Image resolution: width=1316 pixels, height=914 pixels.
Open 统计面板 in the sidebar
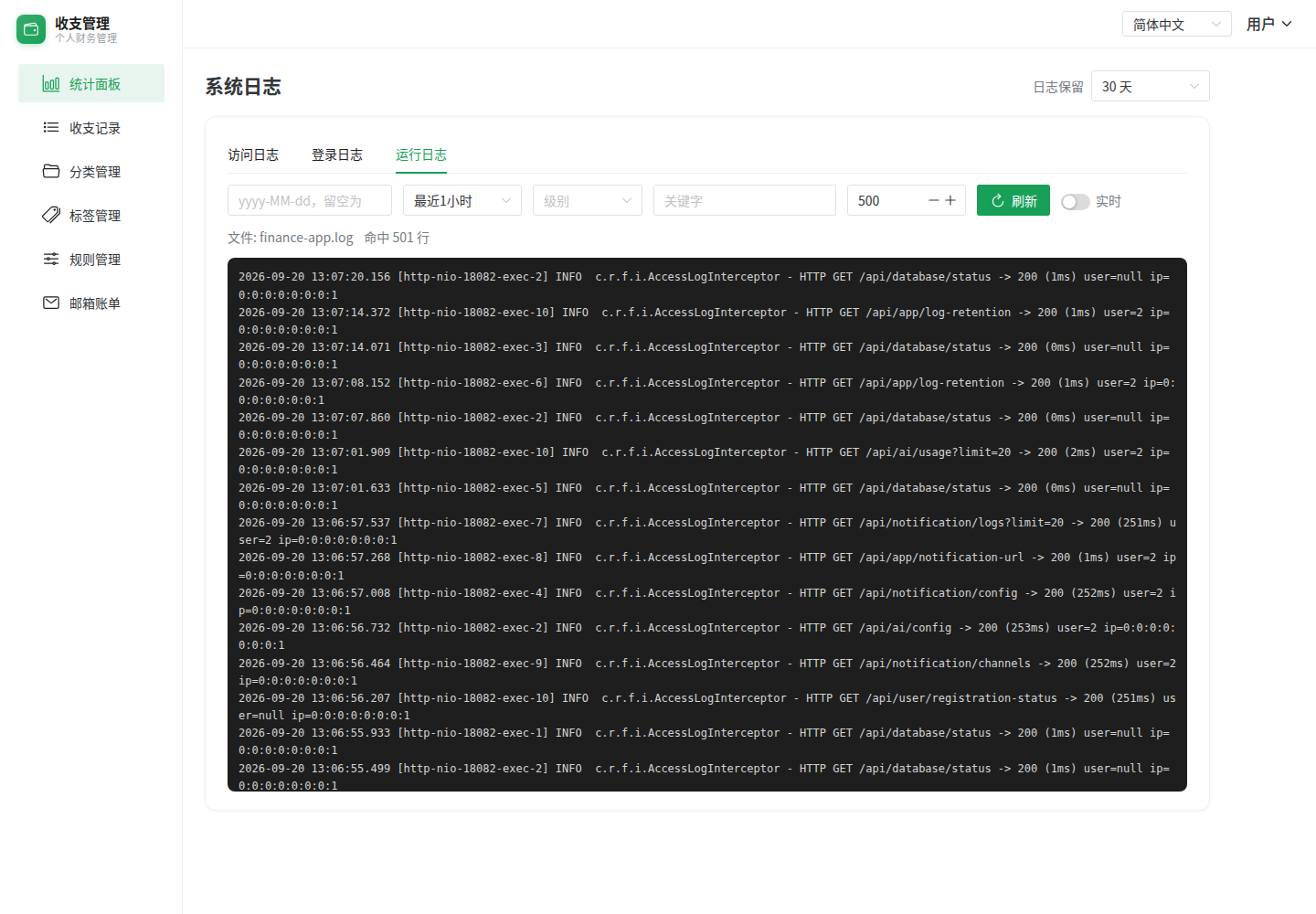pyautogui.click(x=91, y=83)
